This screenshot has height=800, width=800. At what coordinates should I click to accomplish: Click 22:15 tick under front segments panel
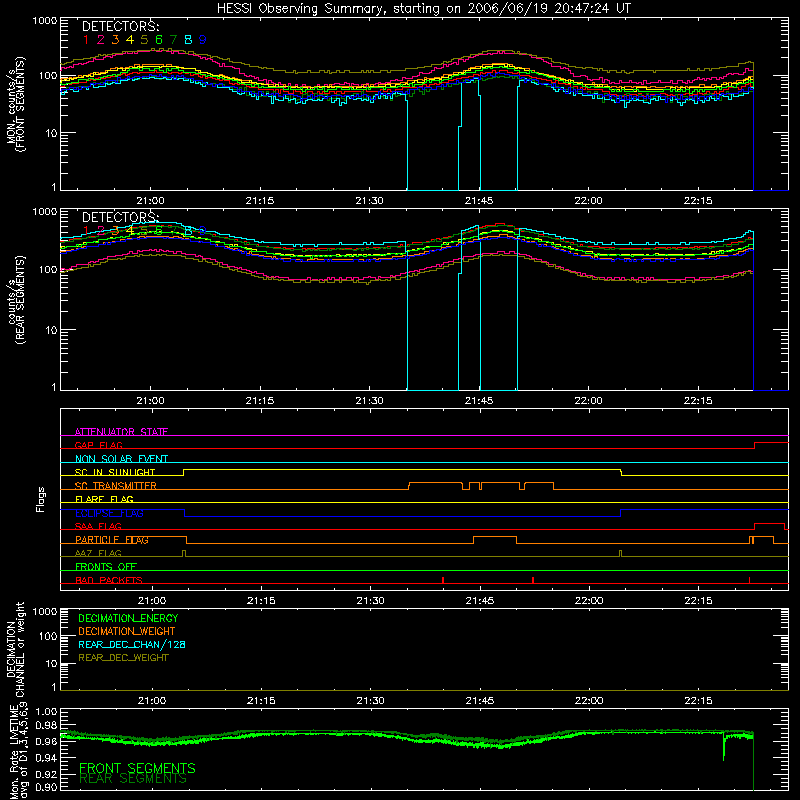coord(698,201)
